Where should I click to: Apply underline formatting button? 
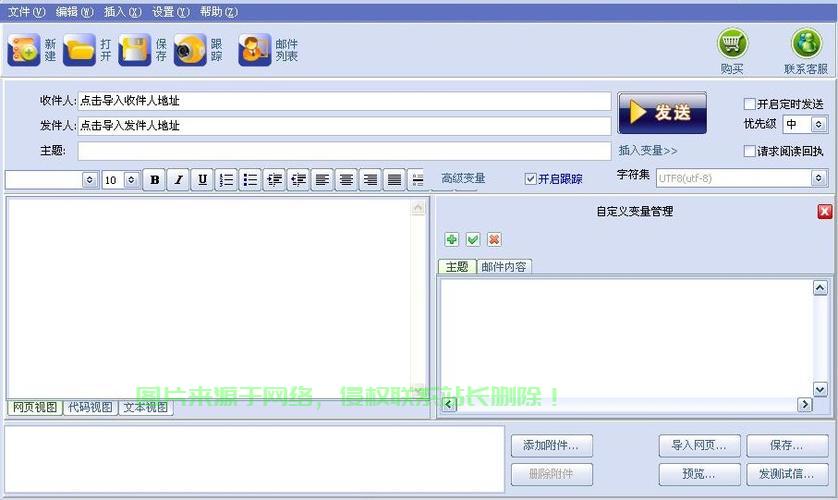(x=202, y=180)
